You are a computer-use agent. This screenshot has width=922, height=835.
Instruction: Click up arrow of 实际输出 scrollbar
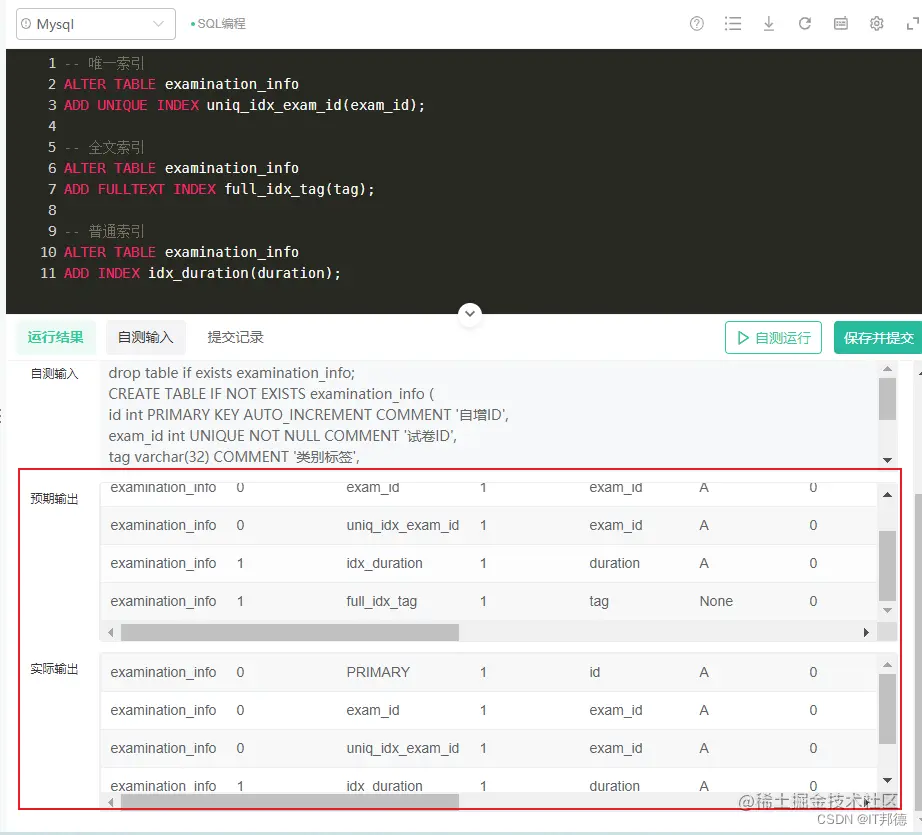887,665
